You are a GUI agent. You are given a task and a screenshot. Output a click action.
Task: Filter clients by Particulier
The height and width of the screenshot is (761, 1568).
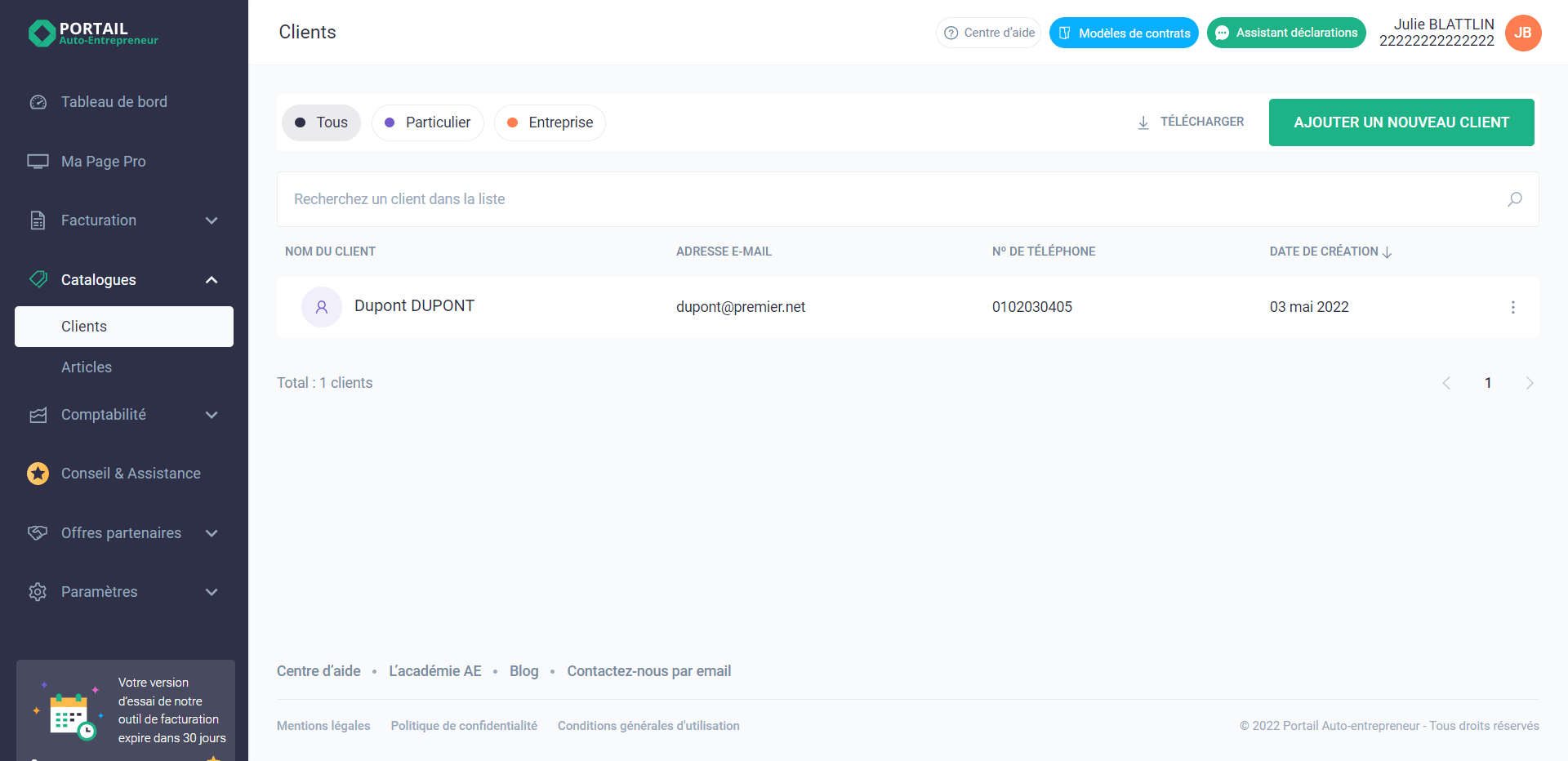point(427,122)
